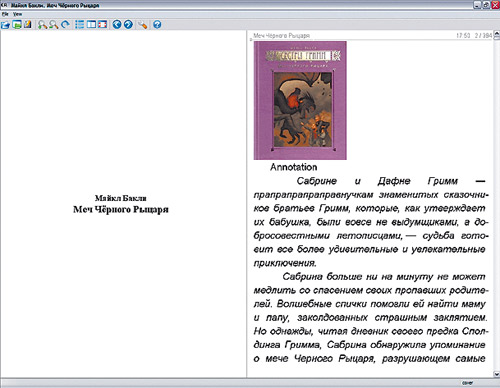Toggle the two-page view icon
This screenshot has height=388, width=500.
coord(91,25)
